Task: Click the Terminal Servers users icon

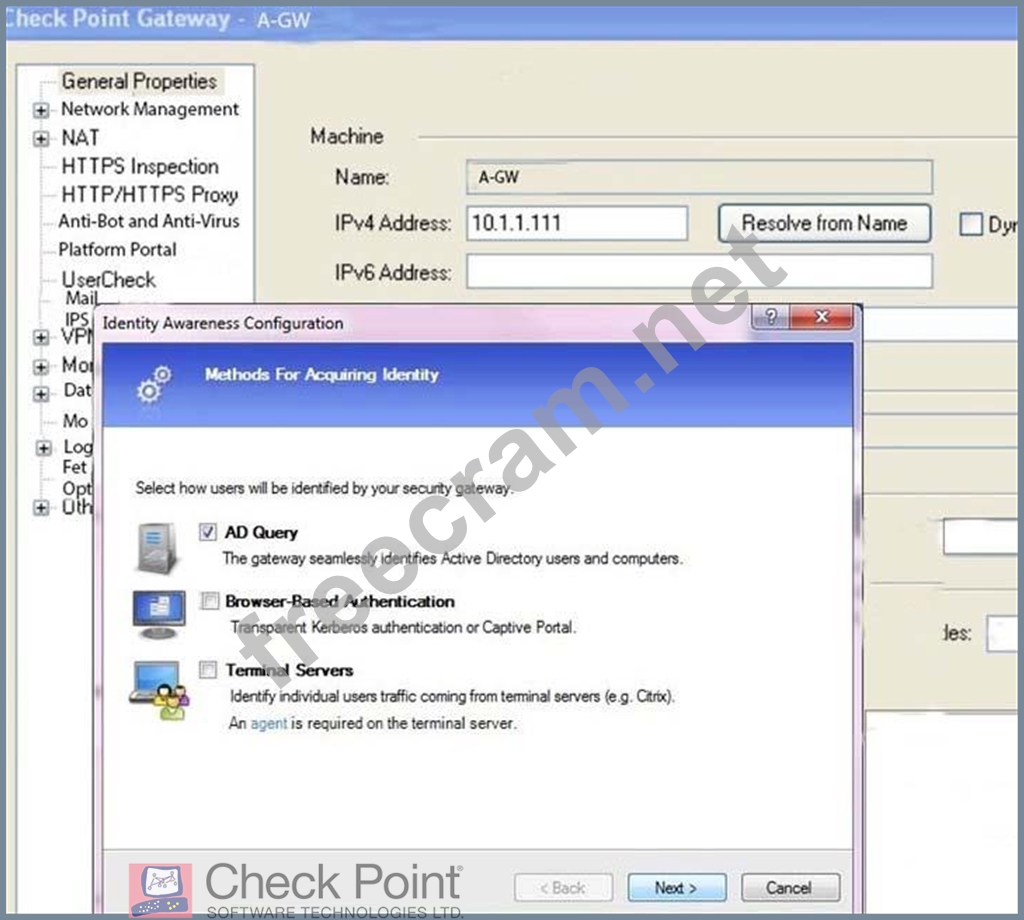Action: pos(159,691)
